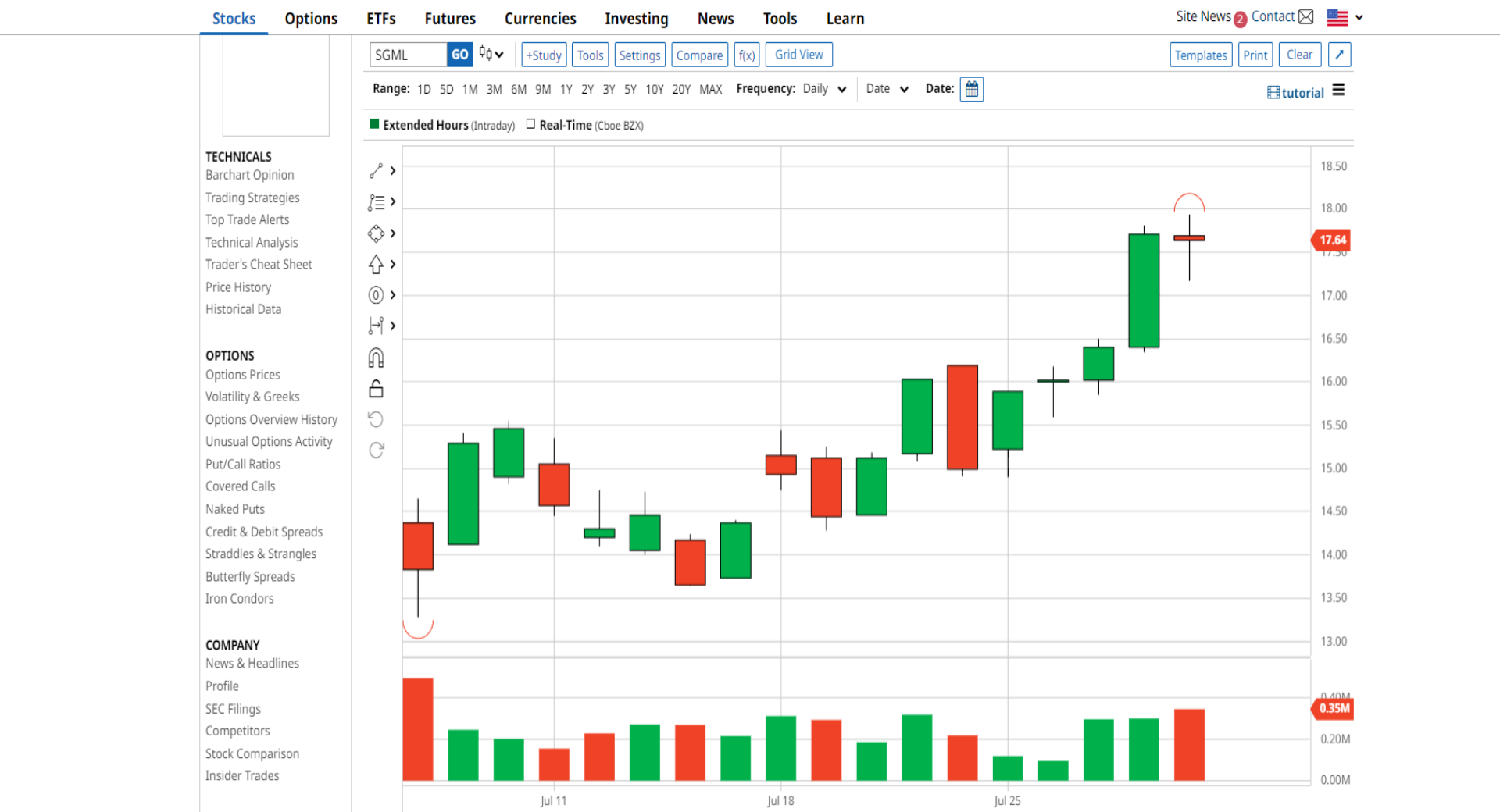Screen dimensions: 1500x812
Task: Open the date calendar picker icon
Action: point(971,89)
